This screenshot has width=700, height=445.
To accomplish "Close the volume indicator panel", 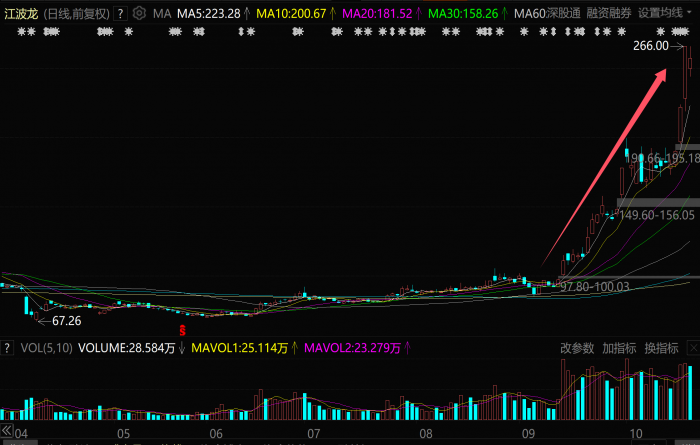I will click(x=690, y=348).
